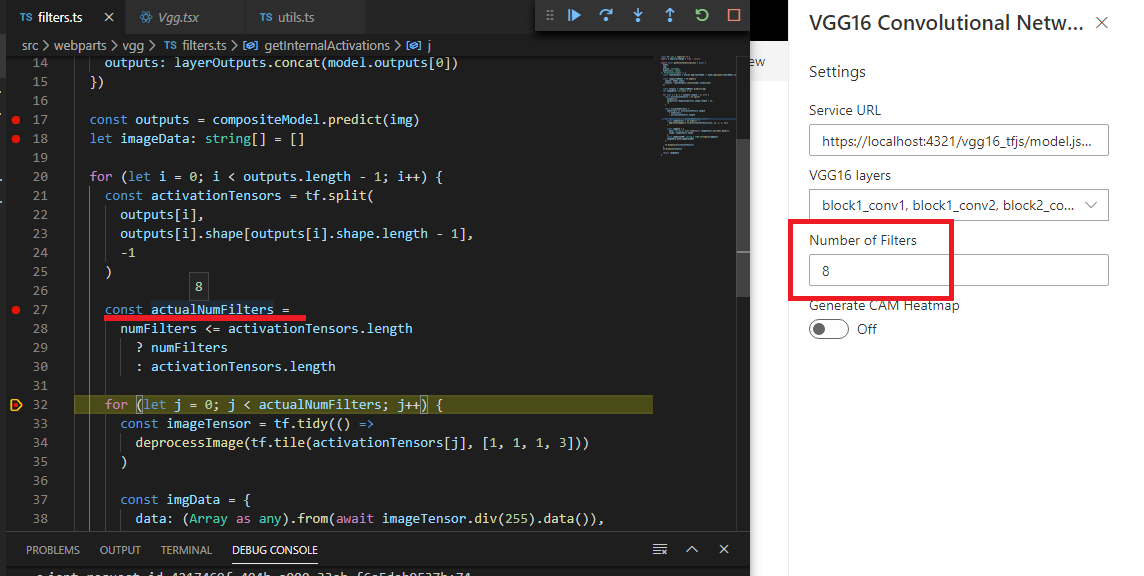Click deprocessImage call on line 34
Viewport: 1144px width, 576px height.
(x=190, y=442)
